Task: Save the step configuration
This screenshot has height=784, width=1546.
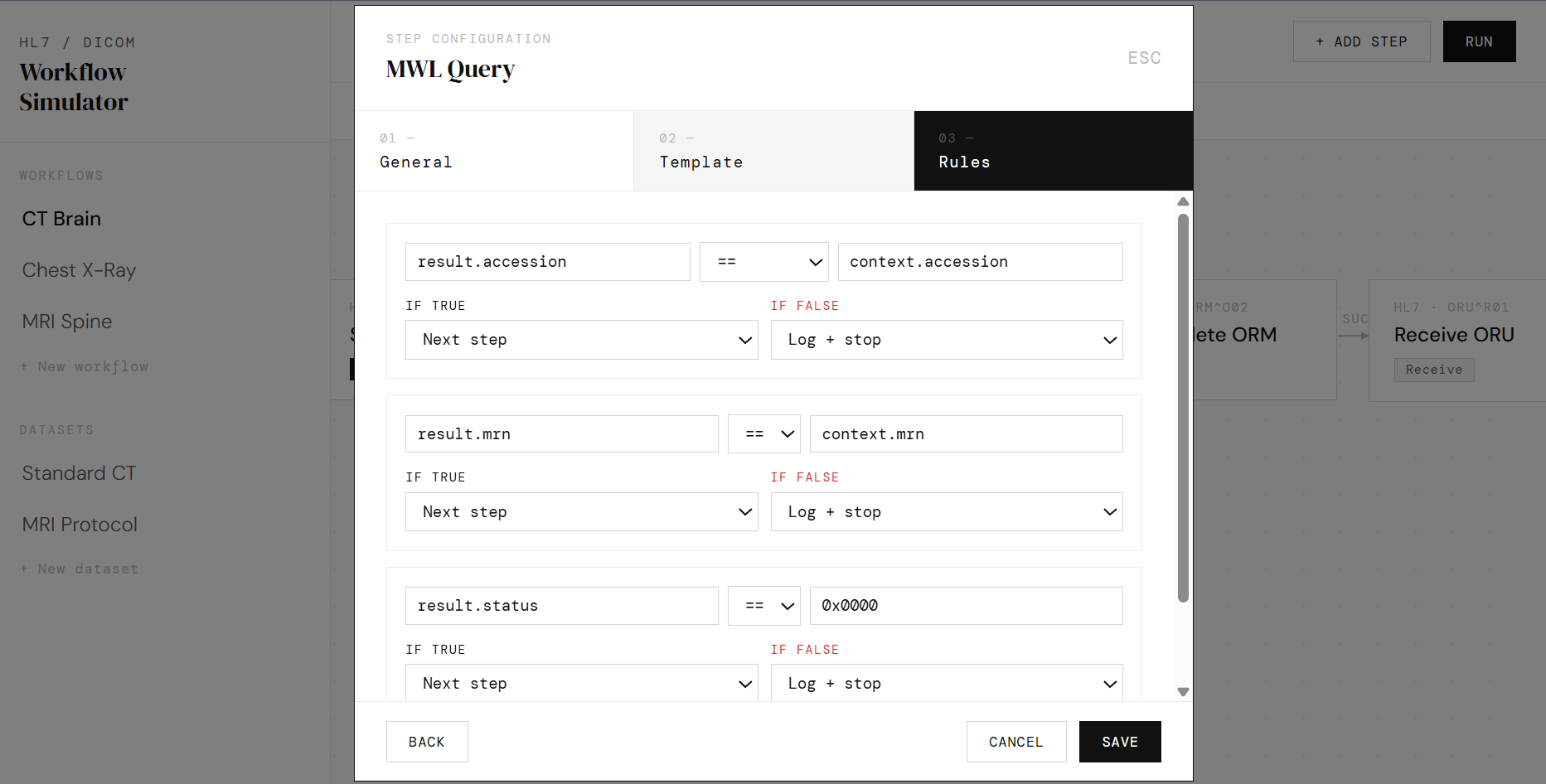Action: point(1119,741)
